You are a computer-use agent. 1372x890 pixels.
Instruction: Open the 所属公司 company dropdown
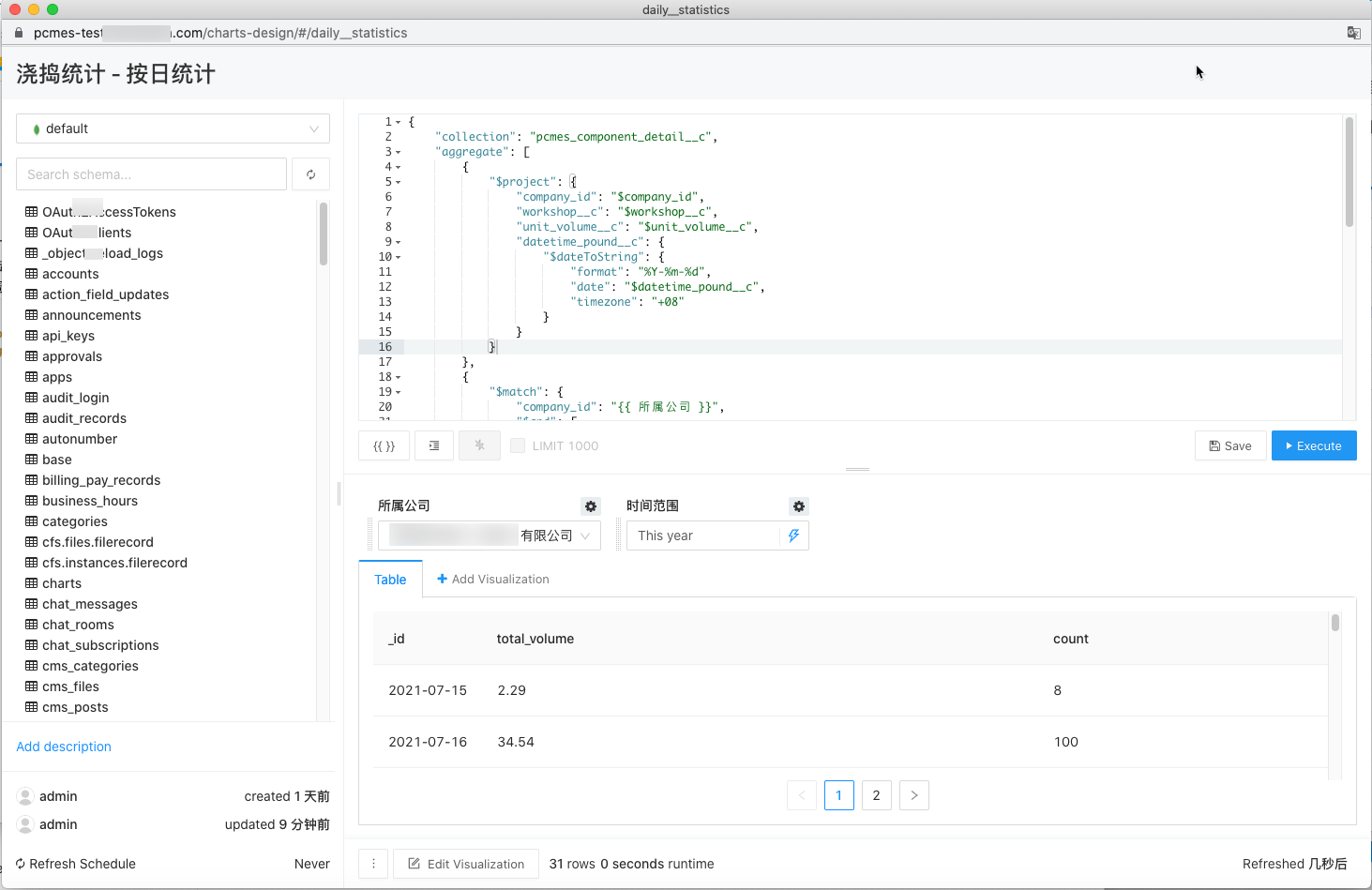(x=490, y=536)
